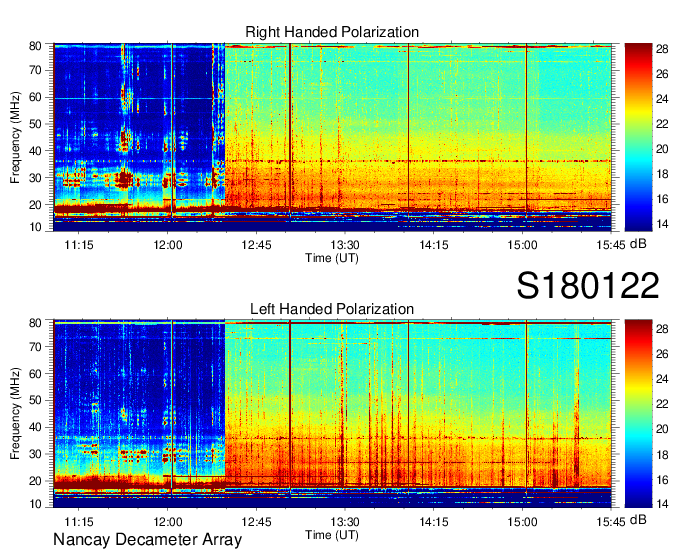Image resolution: width=680 pixels, height=552 pixels.
Task: Click inside the Left Handed Polarization spectrogram
Action: 332,414
